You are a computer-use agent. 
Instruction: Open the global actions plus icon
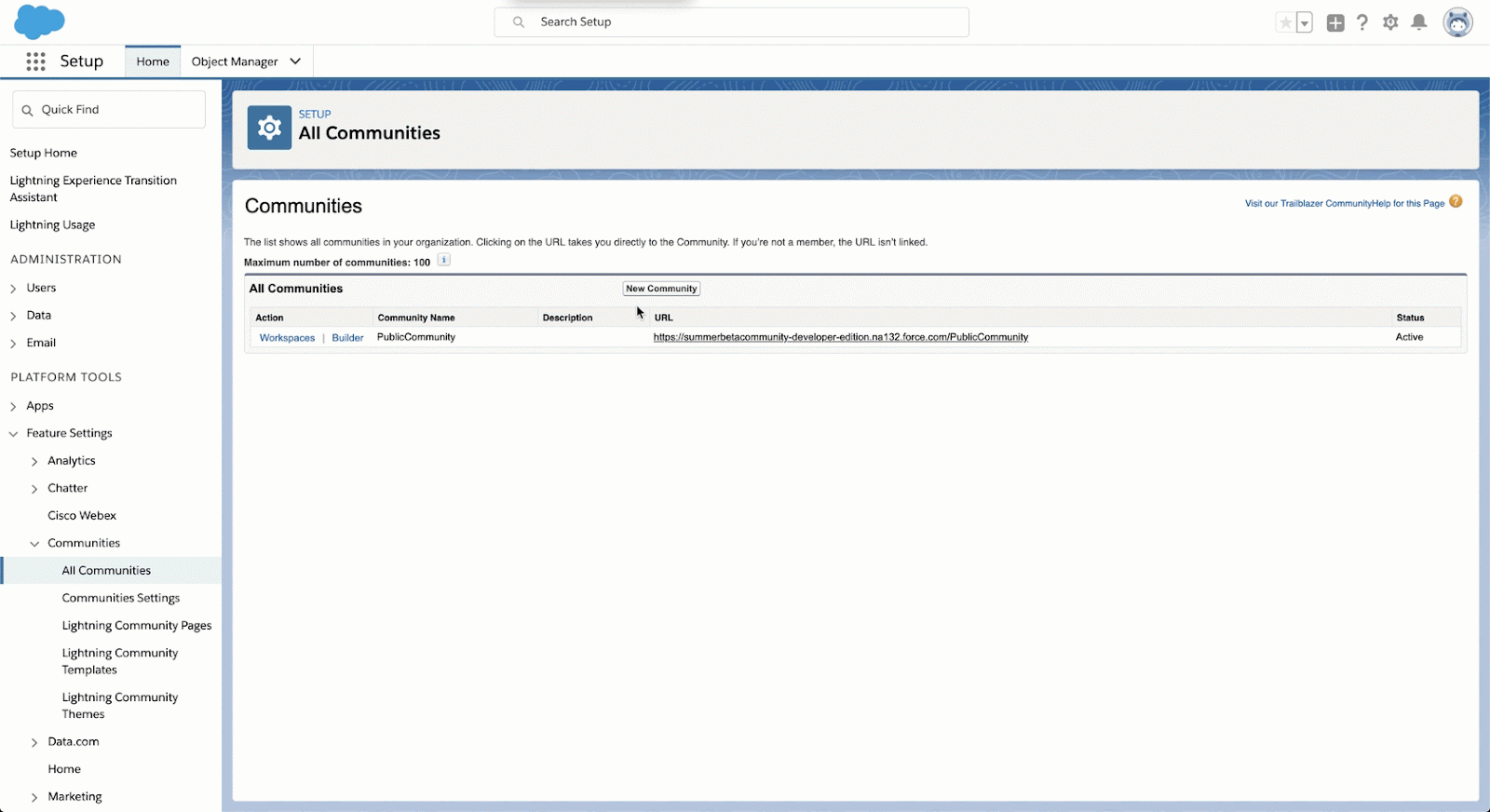[1335, 23]
